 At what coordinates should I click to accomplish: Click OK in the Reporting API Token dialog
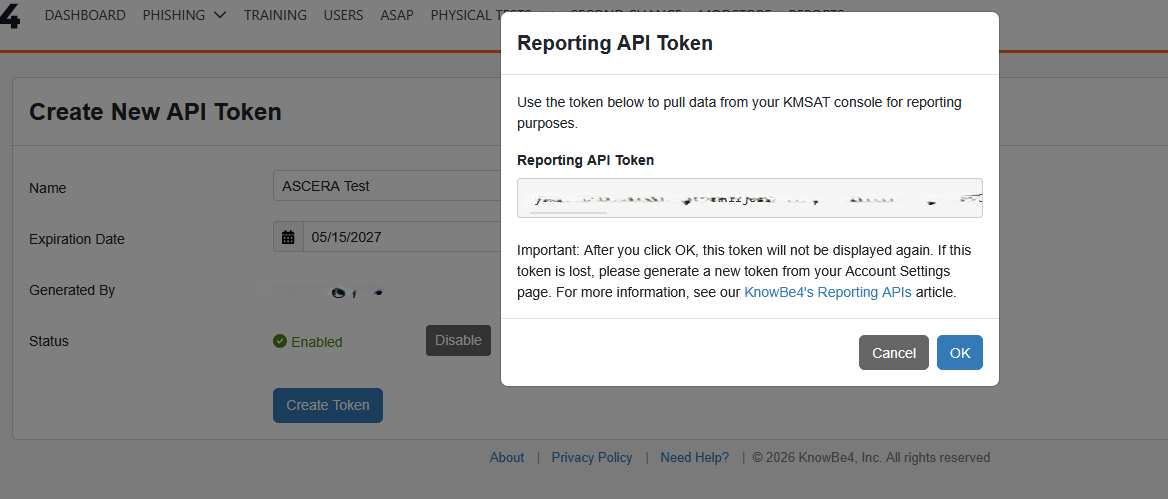pos(959,352)
